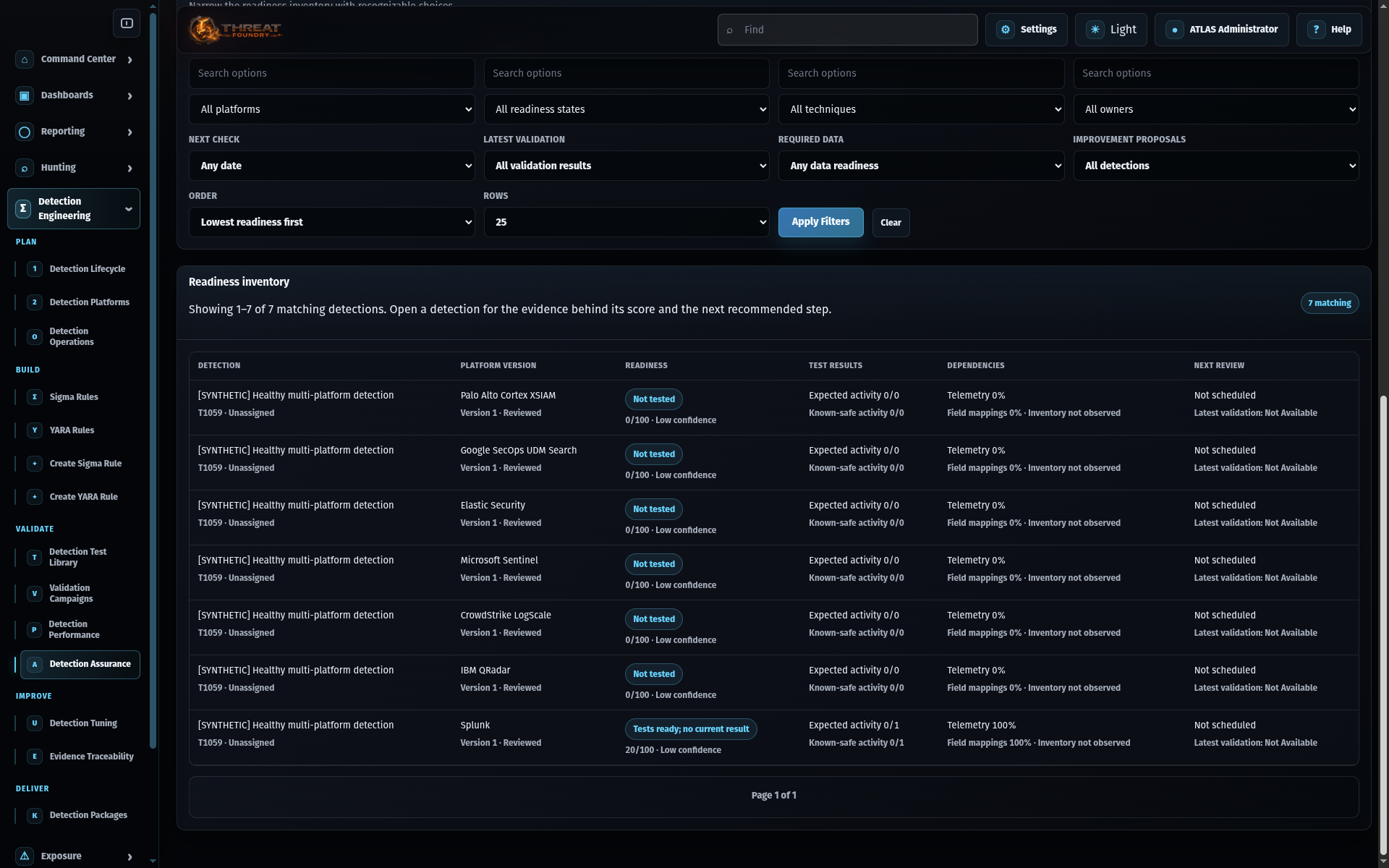This screenshot has height=868, width=1389.
Task: Open the Order Lowest readiness first dropdown
Action: 332,222
